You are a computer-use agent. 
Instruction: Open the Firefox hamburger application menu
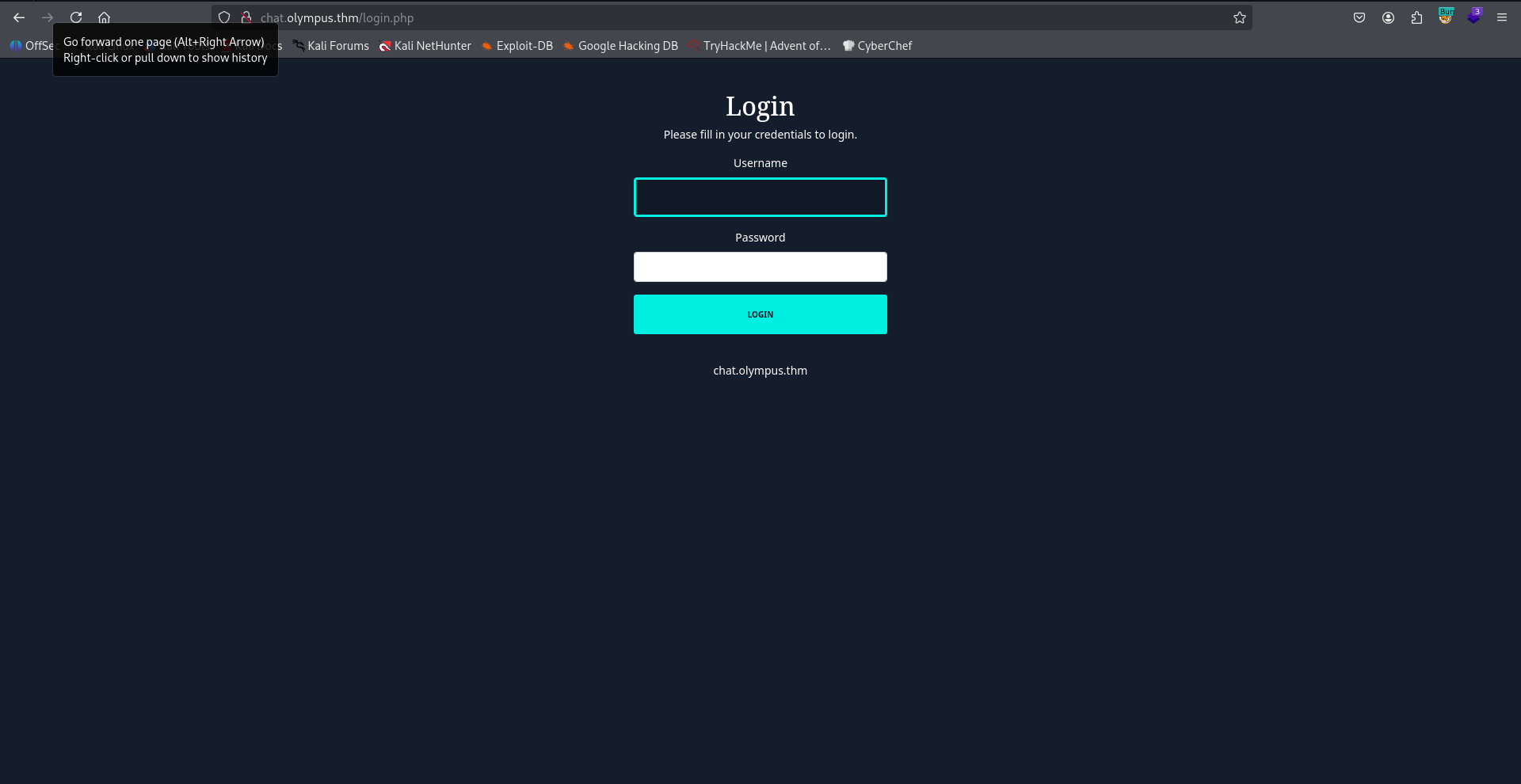pyautogui.click(x=1502, y=17)
